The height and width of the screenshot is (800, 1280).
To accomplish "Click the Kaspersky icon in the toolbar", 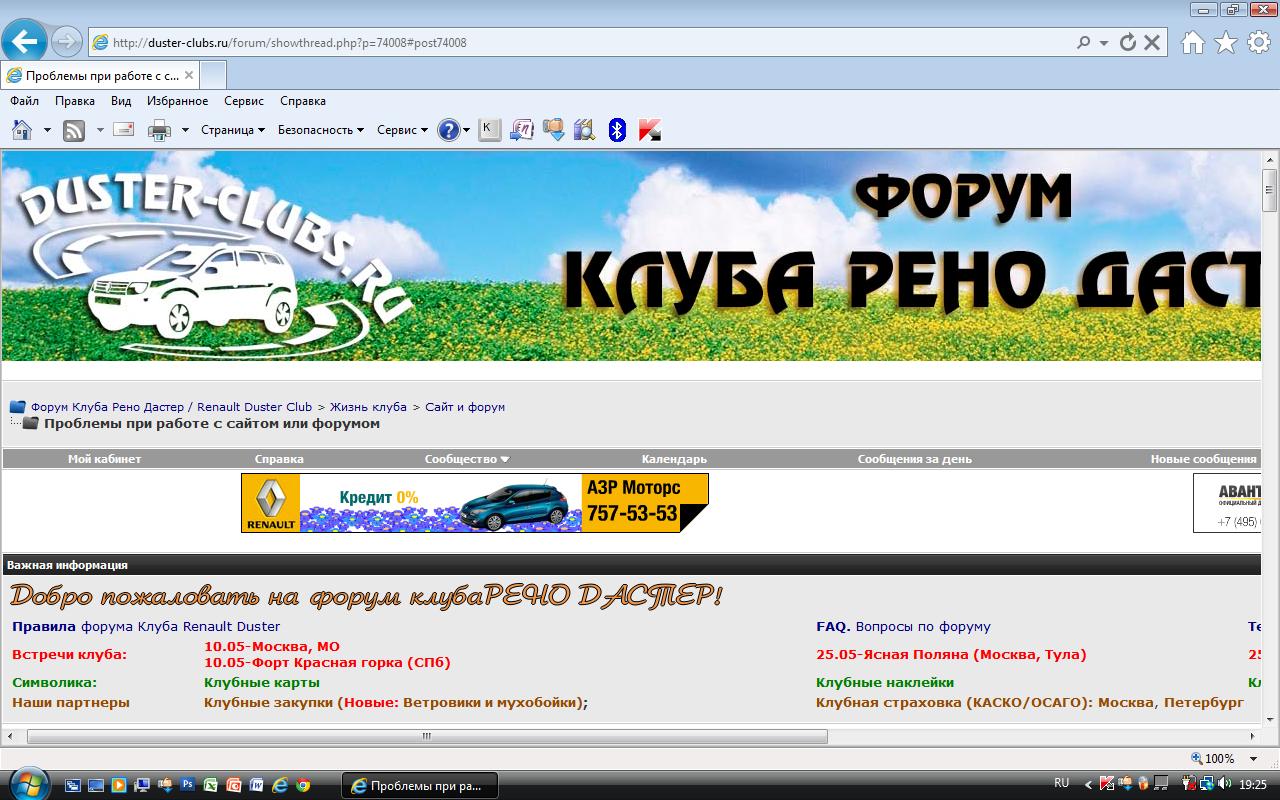I will 649,130.
